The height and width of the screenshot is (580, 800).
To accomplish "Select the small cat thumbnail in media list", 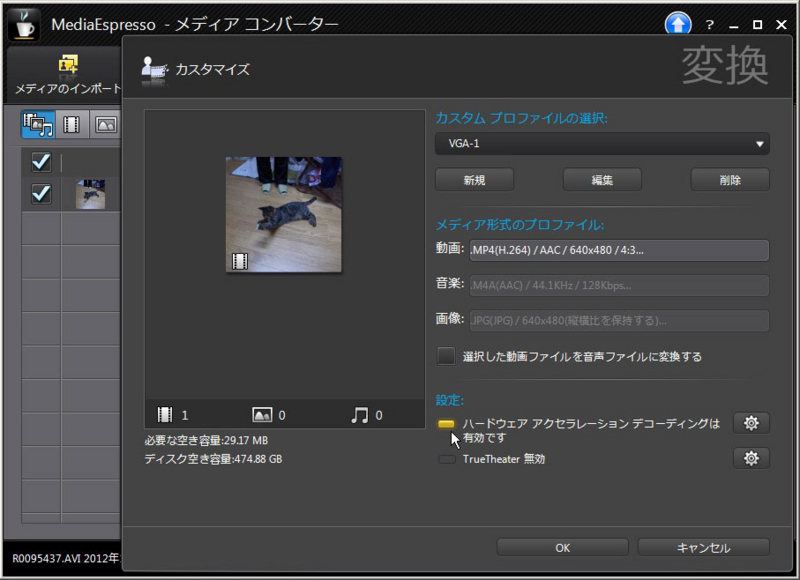I will pos(90,194).
